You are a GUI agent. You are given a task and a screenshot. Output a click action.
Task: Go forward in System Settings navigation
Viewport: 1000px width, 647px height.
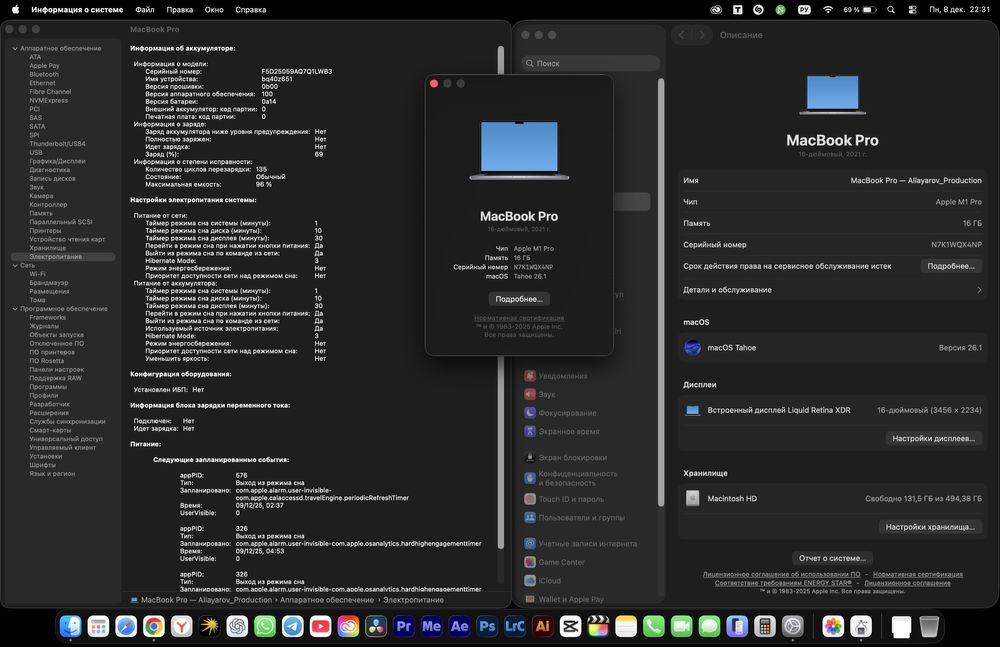tap(702, 35)
